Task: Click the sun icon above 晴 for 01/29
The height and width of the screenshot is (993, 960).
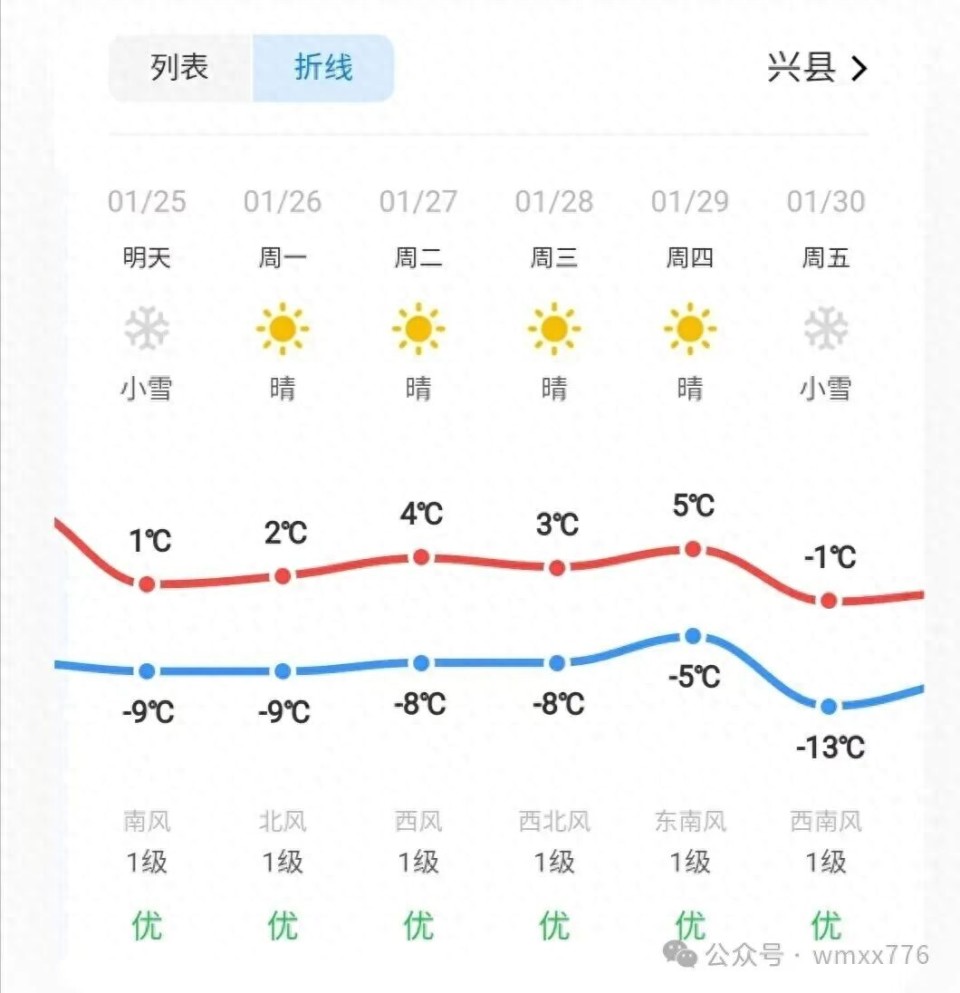Action: pos(692,327)
